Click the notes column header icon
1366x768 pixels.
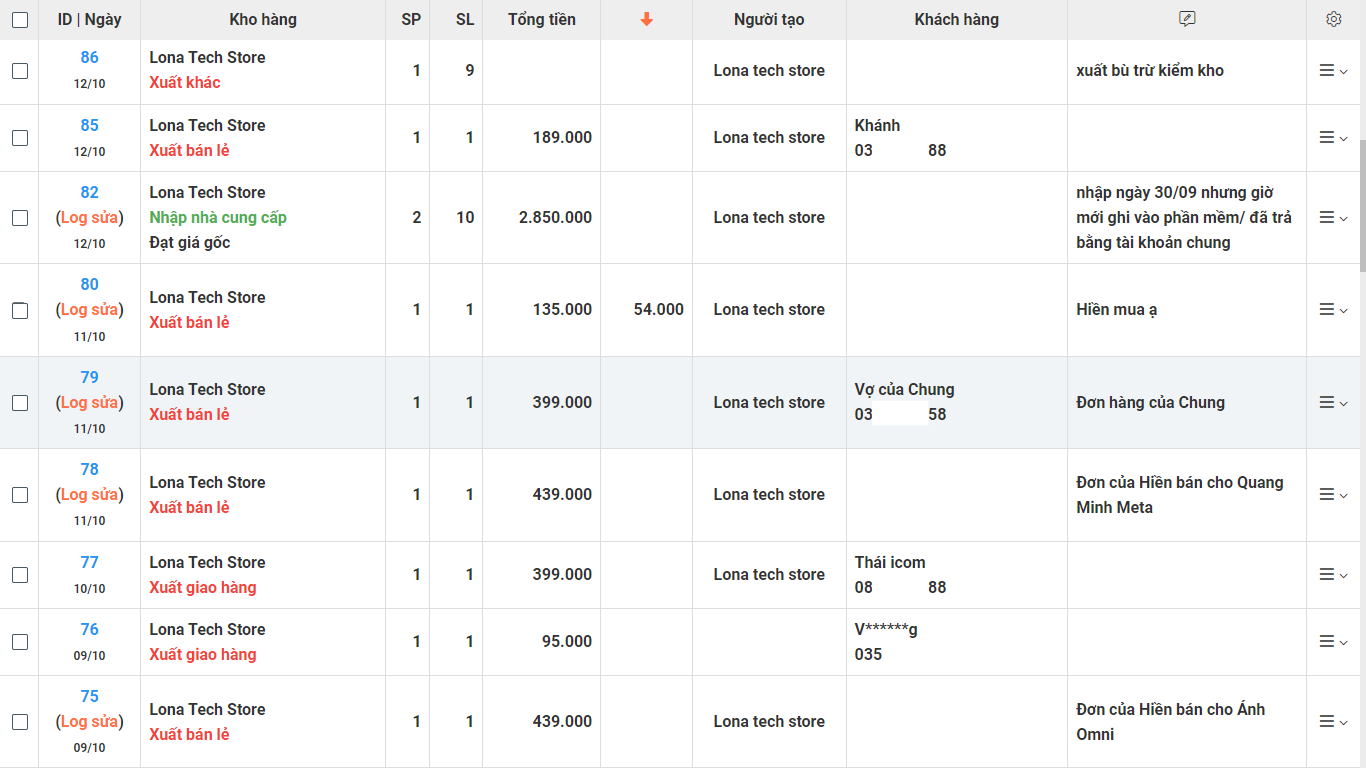1187,19
